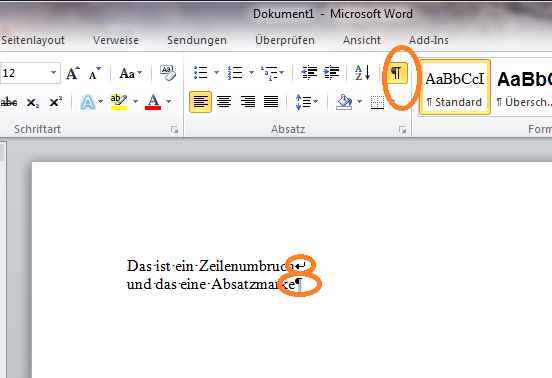Toggle the show paragraph marks (¶) button
The height and width of the screenshot is (378, 552).
pos(397,73)
